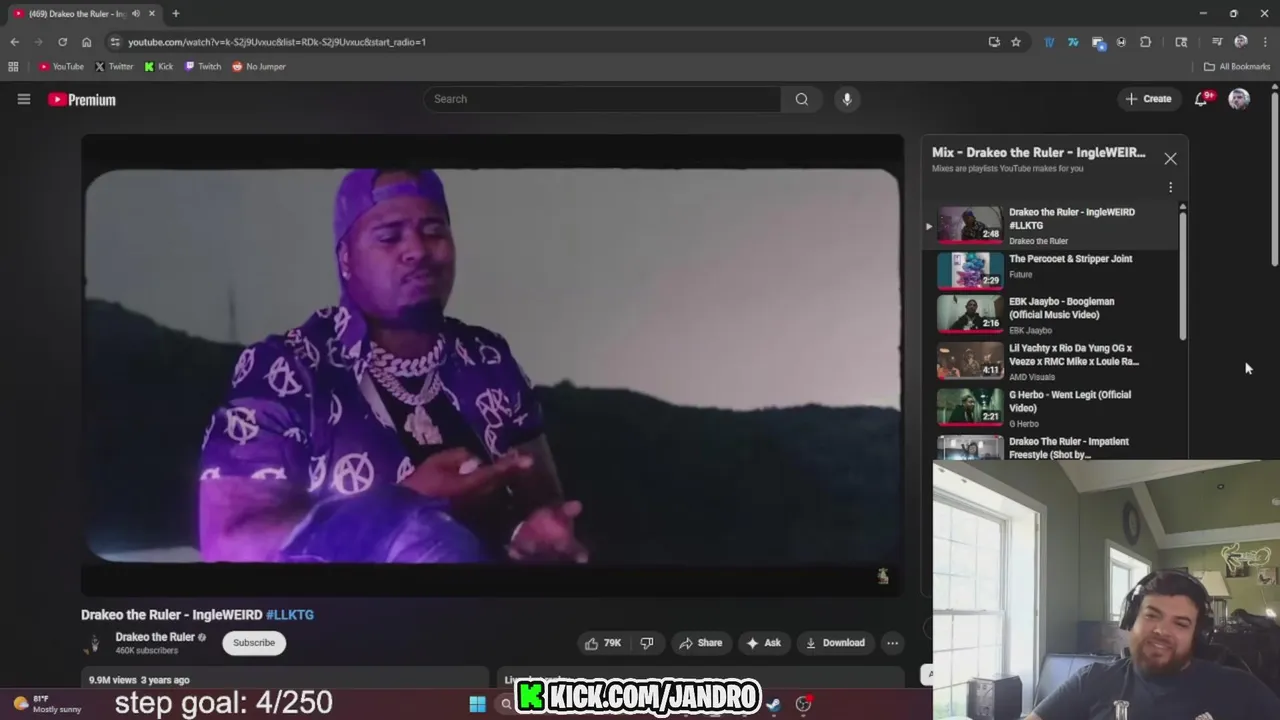The width and height of the screenshot is (1280, 720).
Task: Subscribe to Drakeo the Ruler
Action: [254, 643]
